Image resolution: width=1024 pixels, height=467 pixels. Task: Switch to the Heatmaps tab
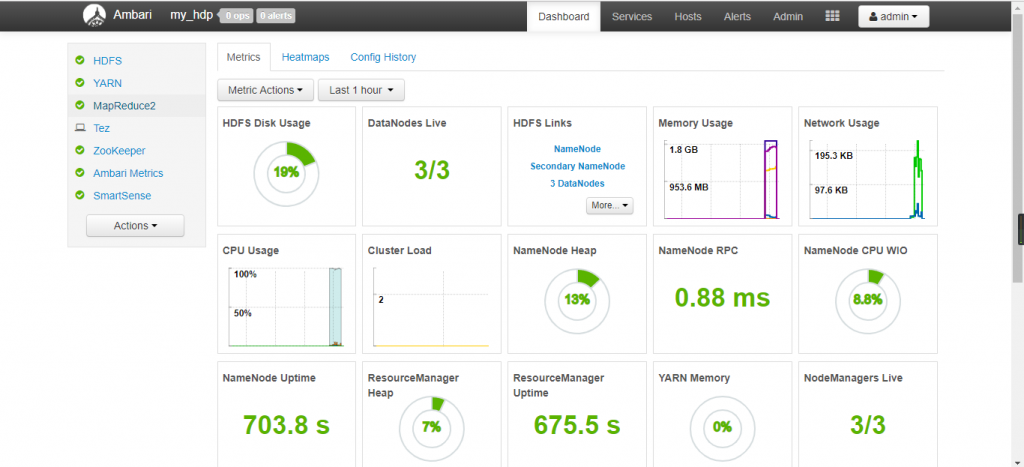pos(306,57)
